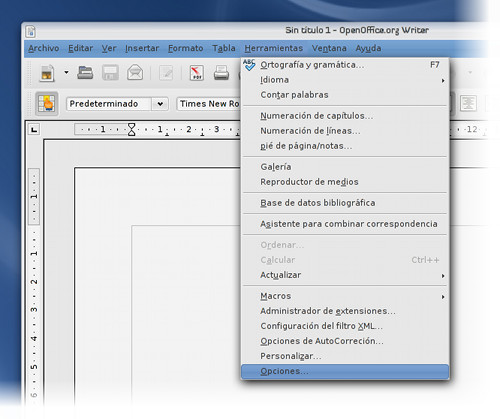Image resolution: width=500 pixels, height=419 pixels.
Task: Click the ruler tab stop type selector
Action: 34,129
